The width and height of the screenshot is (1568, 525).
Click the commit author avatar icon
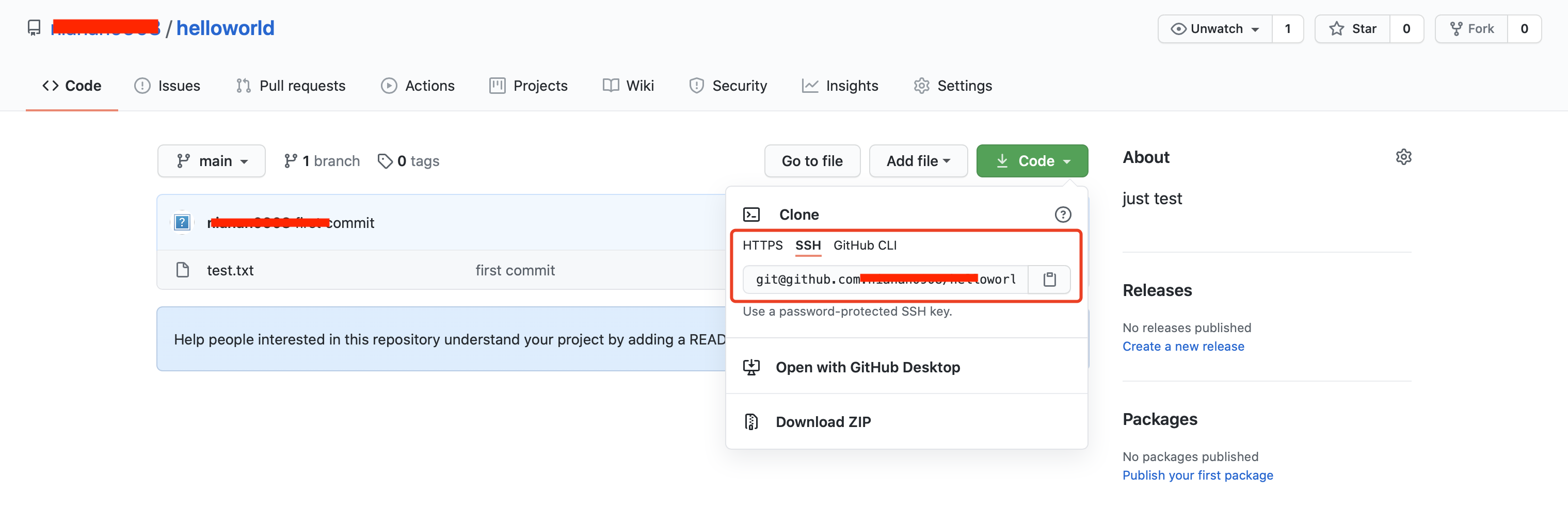coord(182,223)
